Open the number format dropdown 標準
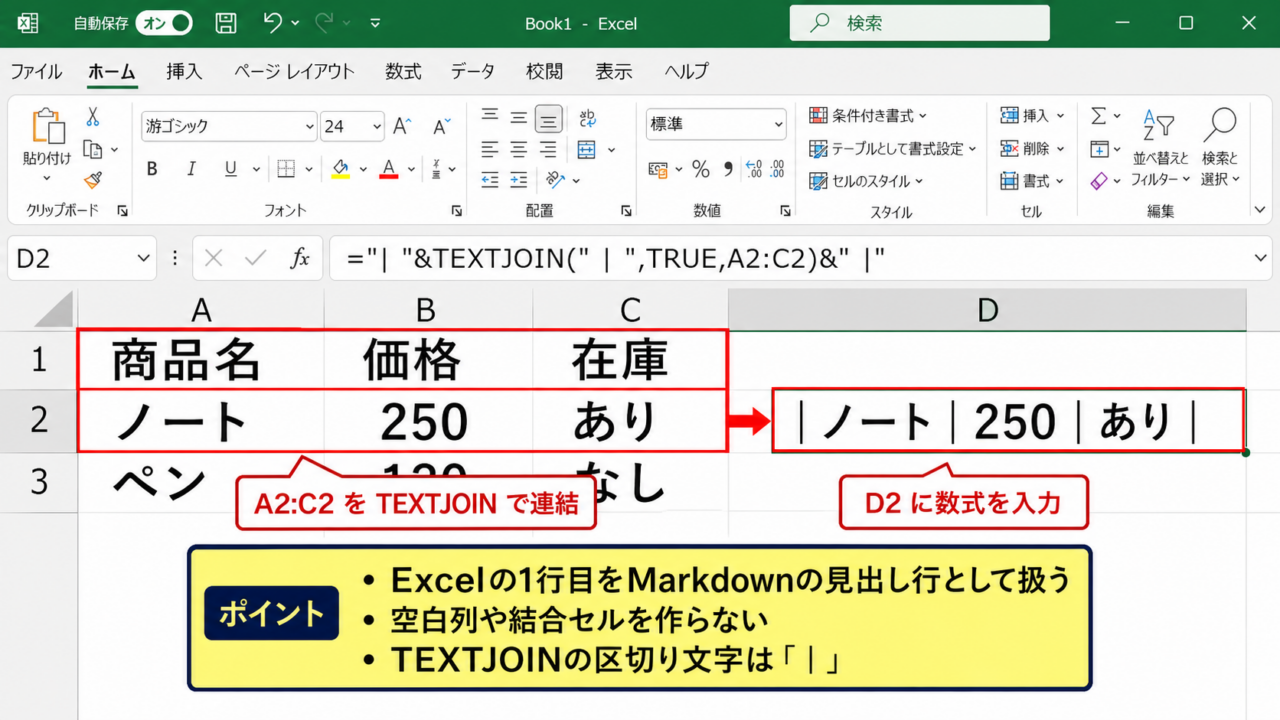Image resolution: width=1280 pixels, height=720 pixels. (x=778, y=125)
